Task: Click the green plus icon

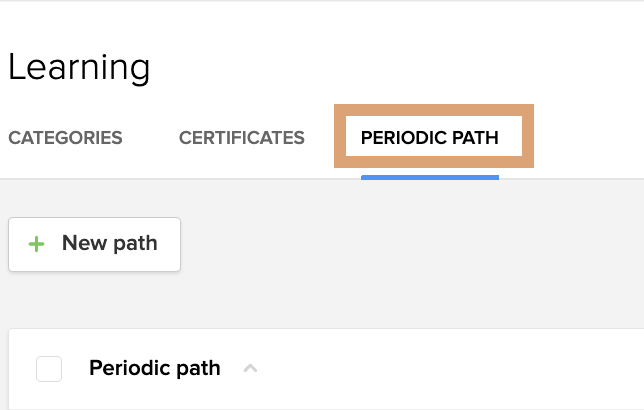Action: (37, 244)
